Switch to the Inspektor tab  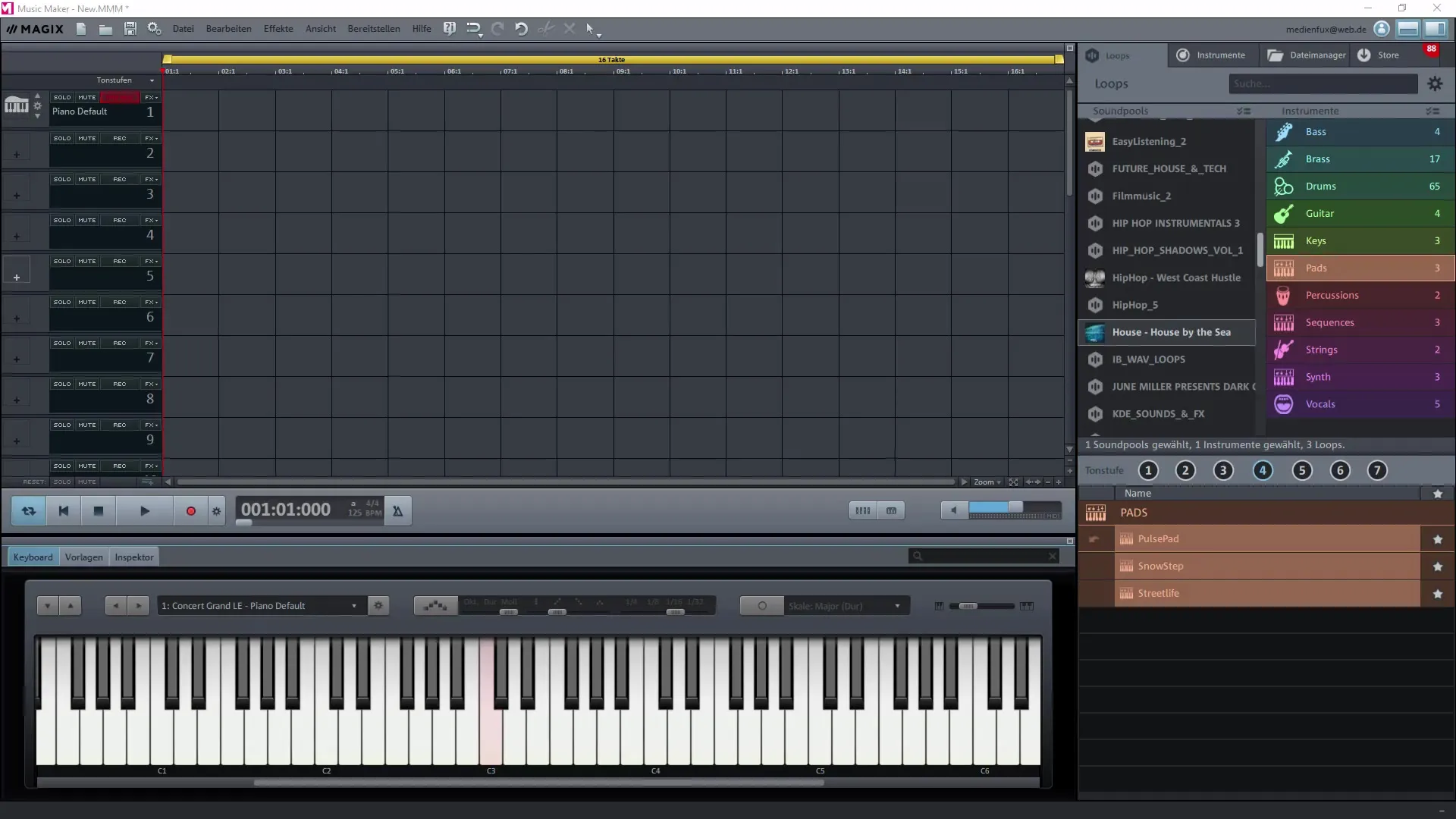(134, 557)
